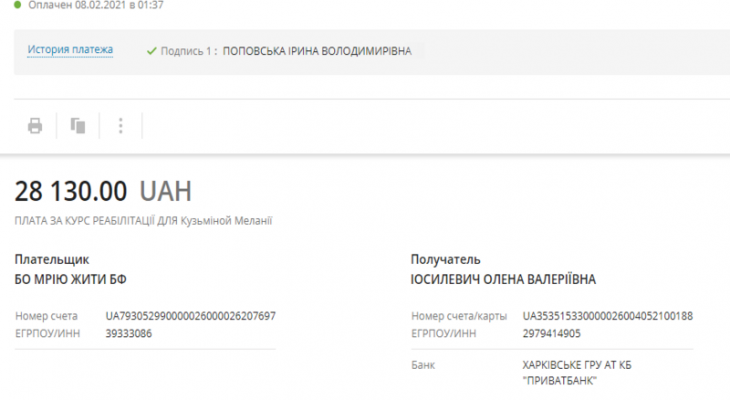Click bank name ХАРКІВСЬКЕ ГРУ АТ КБ ПРИВАТБАНК
The height and width of the screenshot is (400, 730).
tap(577, 373)
